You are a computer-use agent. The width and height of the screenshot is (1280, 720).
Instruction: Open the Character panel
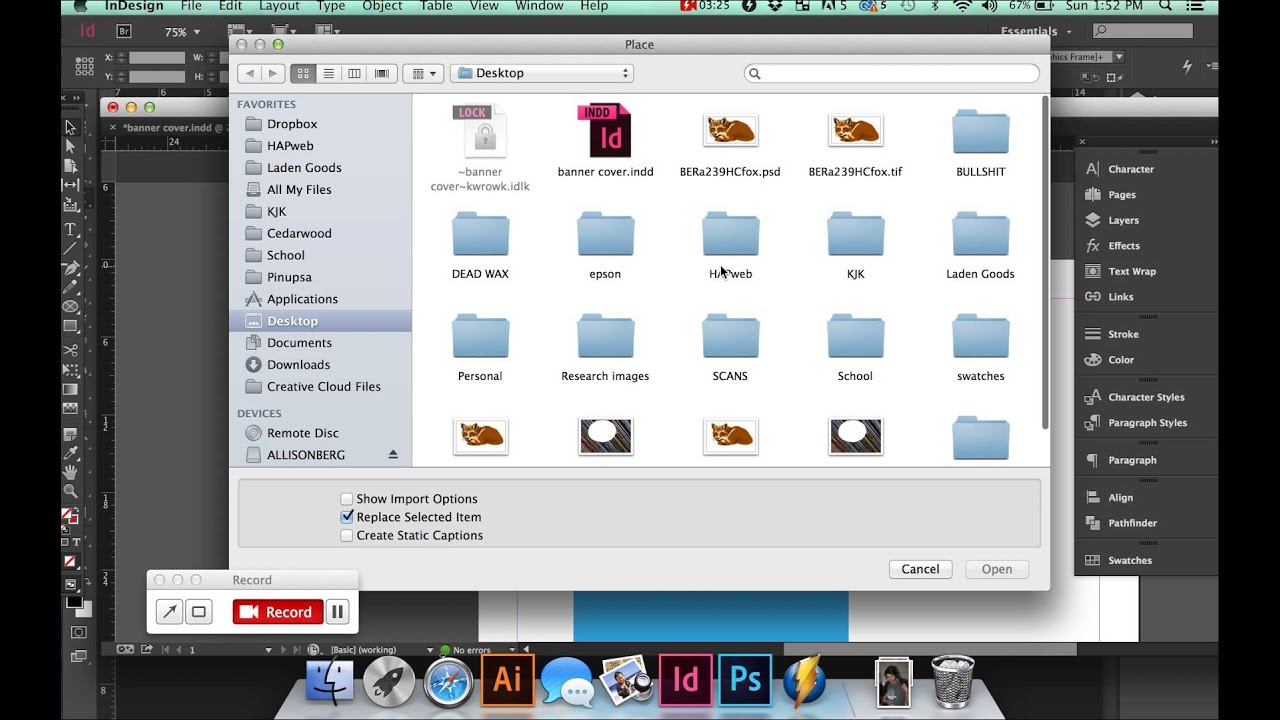1130,169
